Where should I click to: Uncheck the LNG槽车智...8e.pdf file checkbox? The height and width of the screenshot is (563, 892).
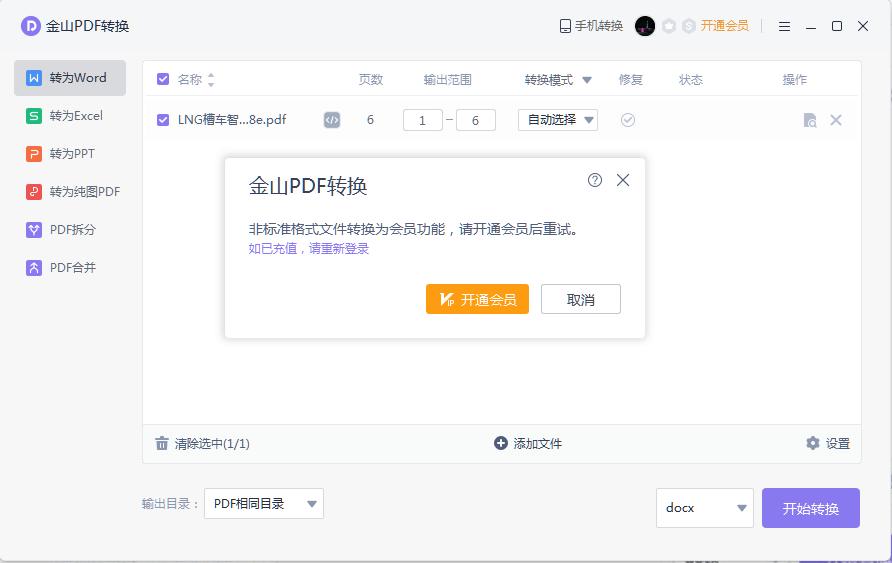pyautogui.click(x=163, y=120)
